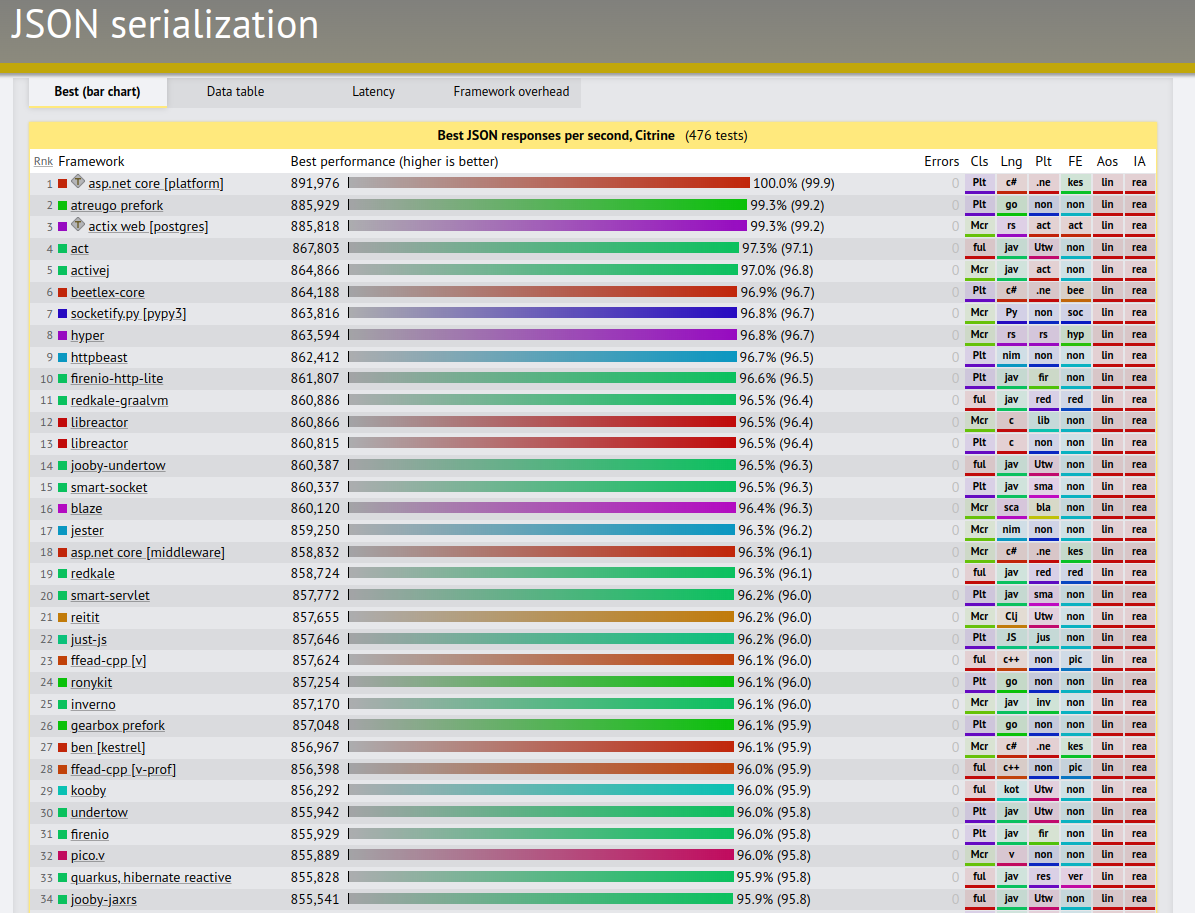1195x913 pixels.
Task: Click the green square icon before atreugo prefork
Action: tap(63, 204)
